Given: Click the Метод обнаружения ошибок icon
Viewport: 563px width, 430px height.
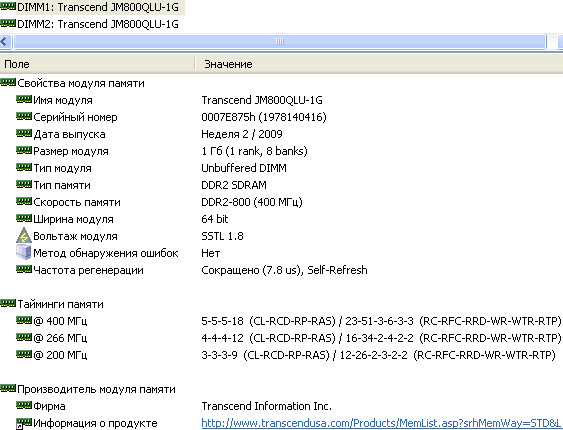Looking at the screenshot, I should point(24,252).
